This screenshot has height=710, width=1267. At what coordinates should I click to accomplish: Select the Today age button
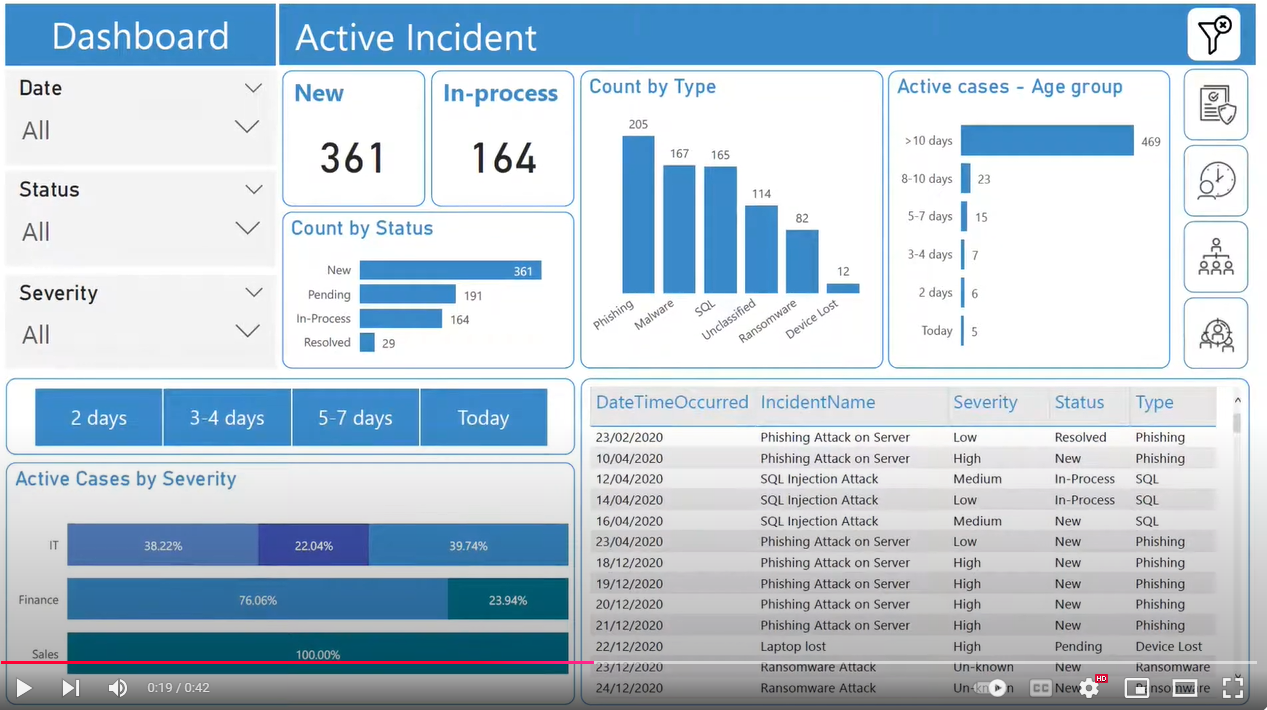click(x=483, y=418)
